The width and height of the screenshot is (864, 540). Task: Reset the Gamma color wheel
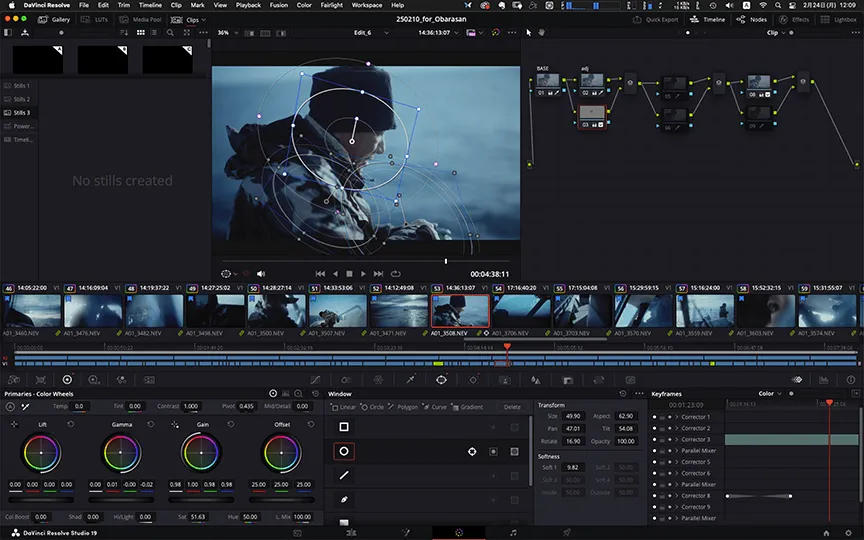click(x=151, y=425)
